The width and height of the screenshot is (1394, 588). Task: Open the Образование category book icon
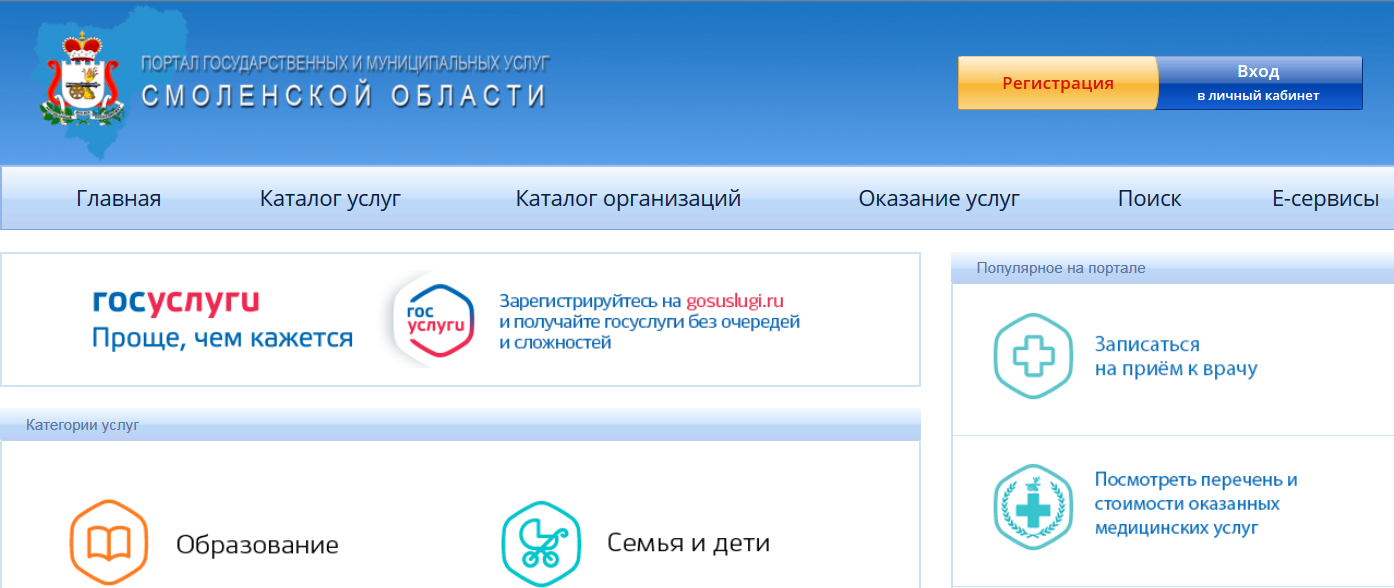pos(108,543)
